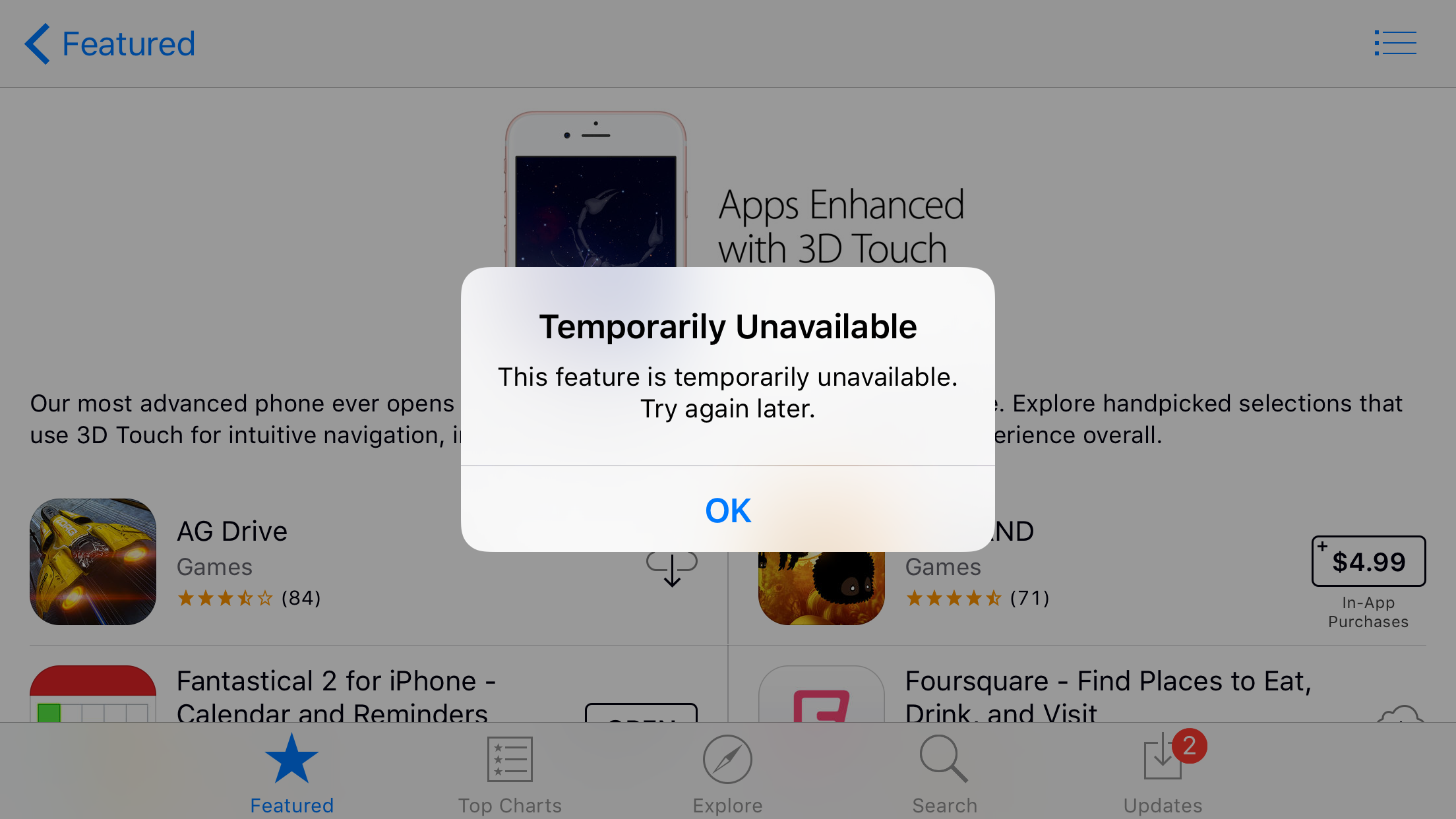Click OK to dismiss the dialog
The height and width of the screenshot is (819, 1456).
(728, 510)
